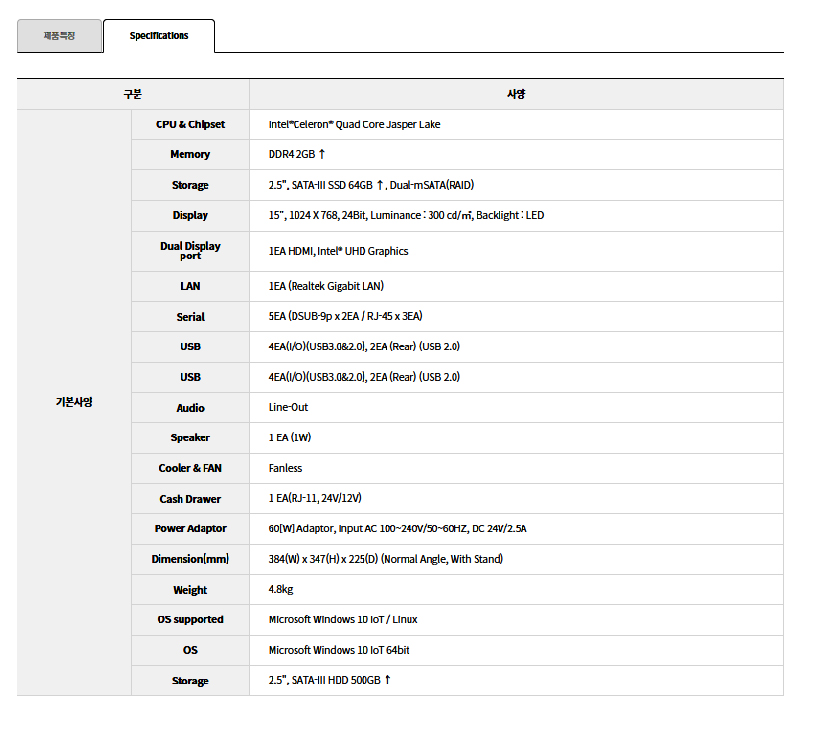The image size is (817, 731).
Task: Click the up arrow after DDR4 2GB
Action: [322, 154]
